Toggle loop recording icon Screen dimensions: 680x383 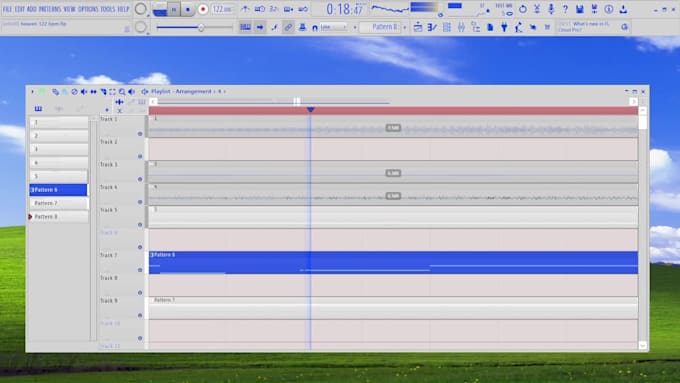coord(303,9)
